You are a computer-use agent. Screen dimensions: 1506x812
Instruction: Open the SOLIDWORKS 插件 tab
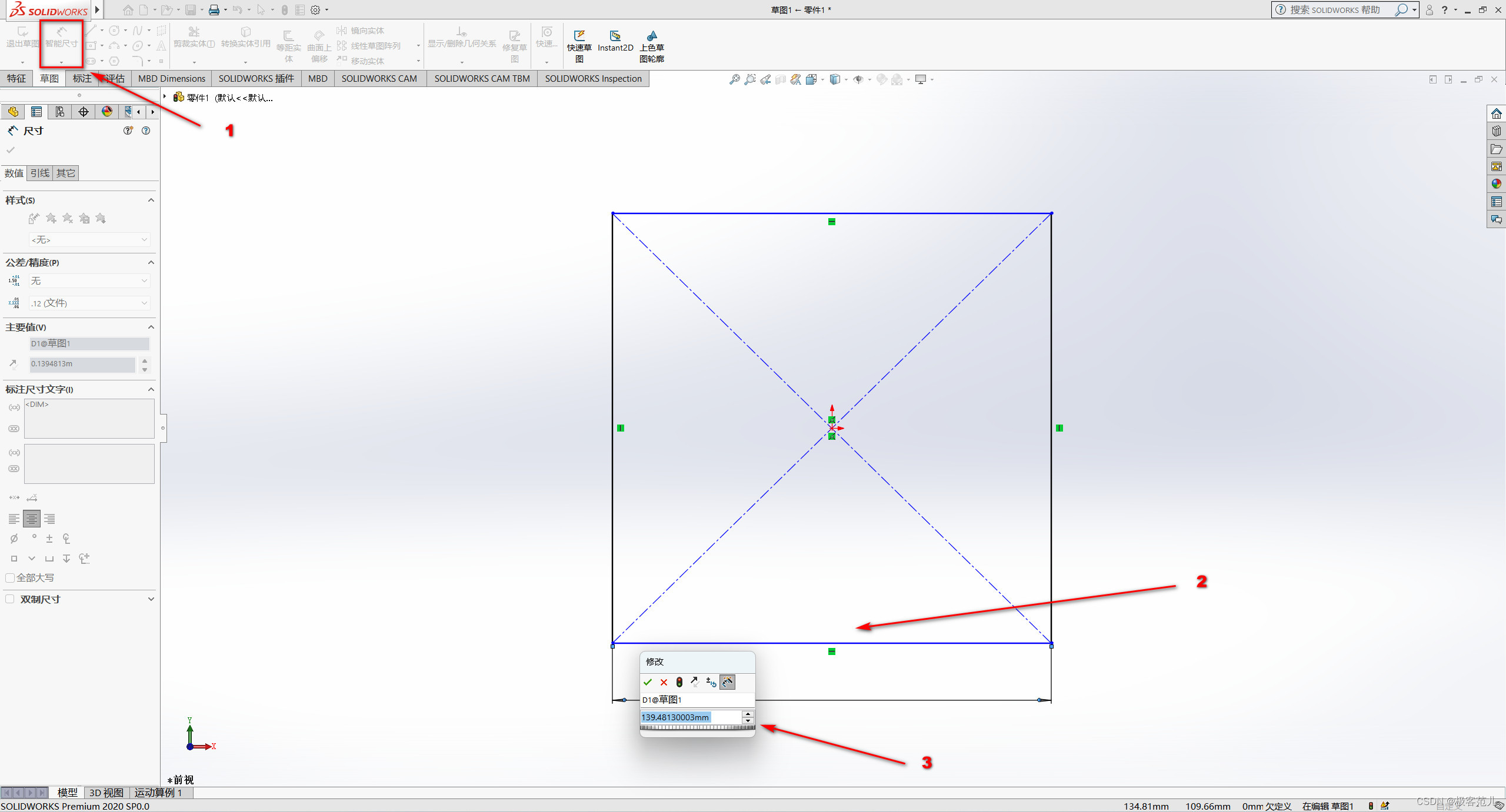tap(256, 79)
